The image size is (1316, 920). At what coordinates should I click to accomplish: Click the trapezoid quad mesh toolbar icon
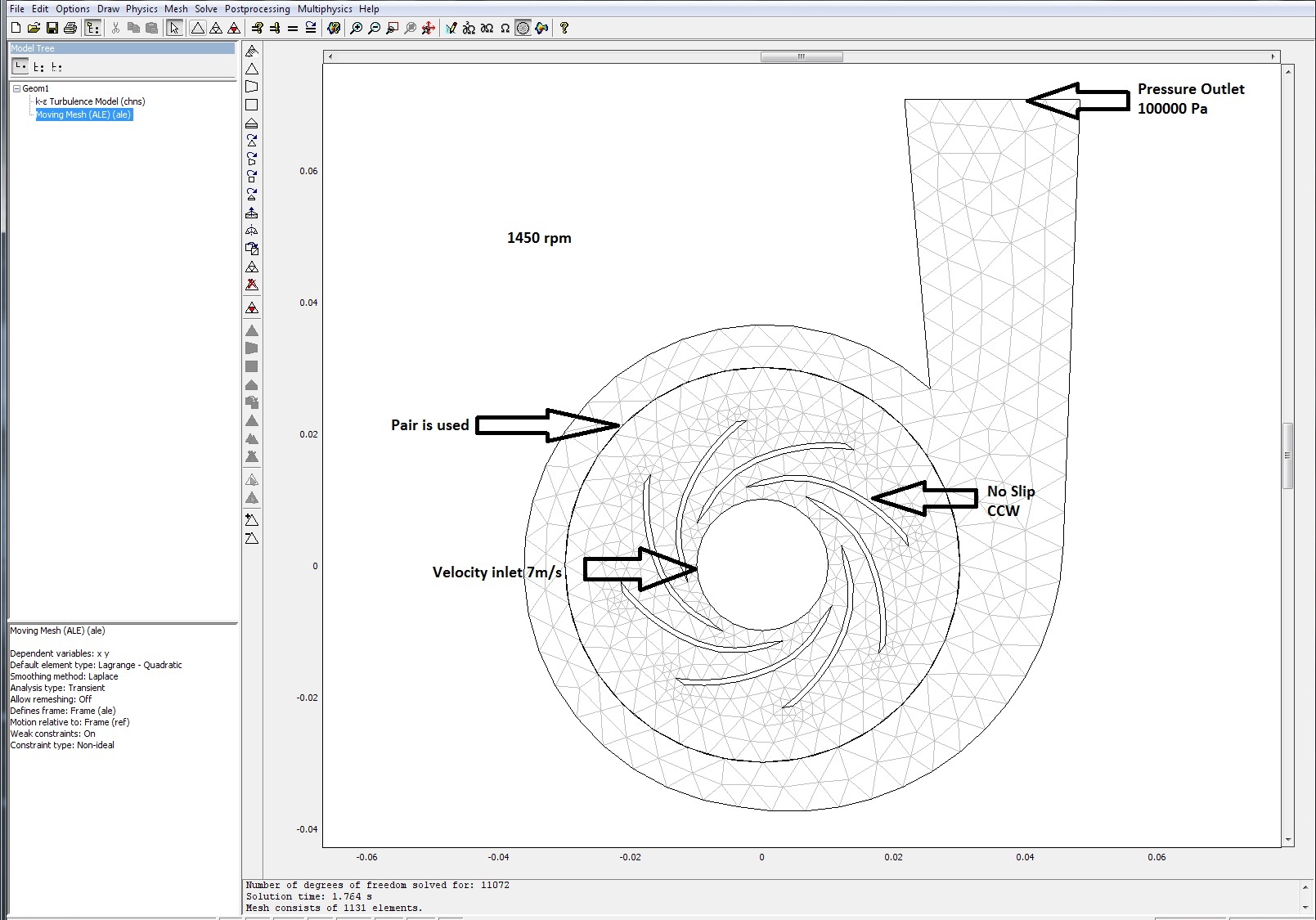point(252,87)
